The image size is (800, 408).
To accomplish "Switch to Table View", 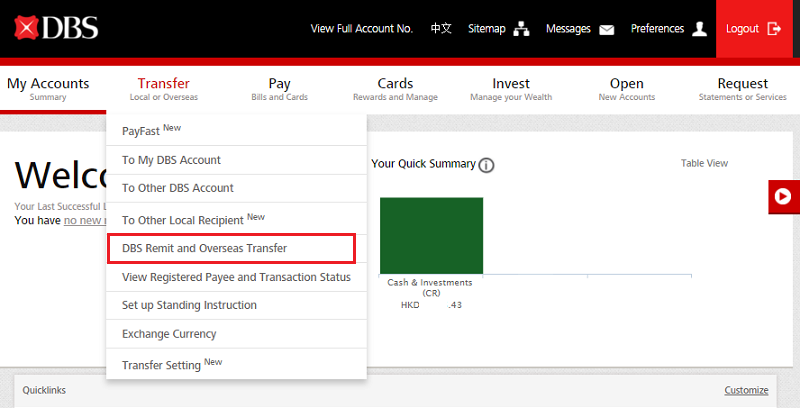I will tap(704, 163).
